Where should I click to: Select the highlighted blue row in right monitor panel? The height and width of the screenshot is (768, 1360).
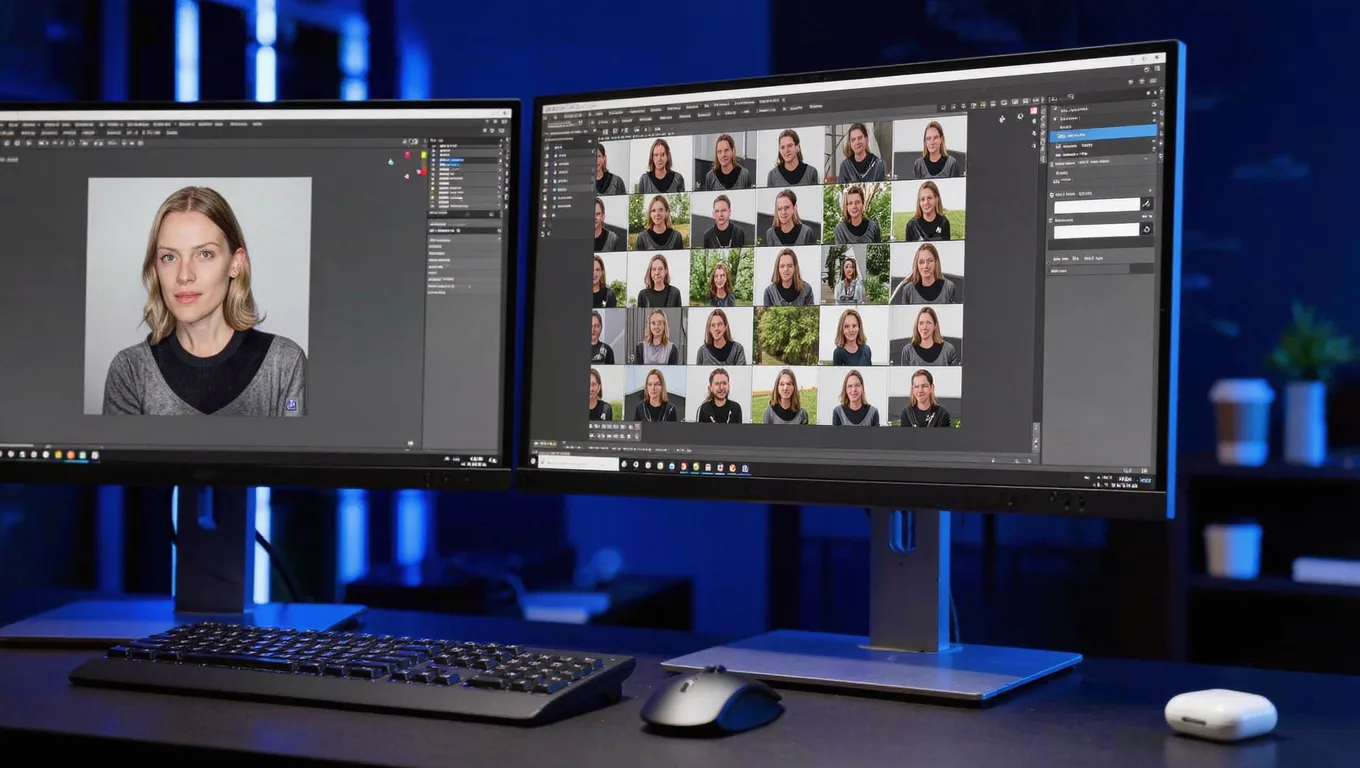click(1105, 132)
